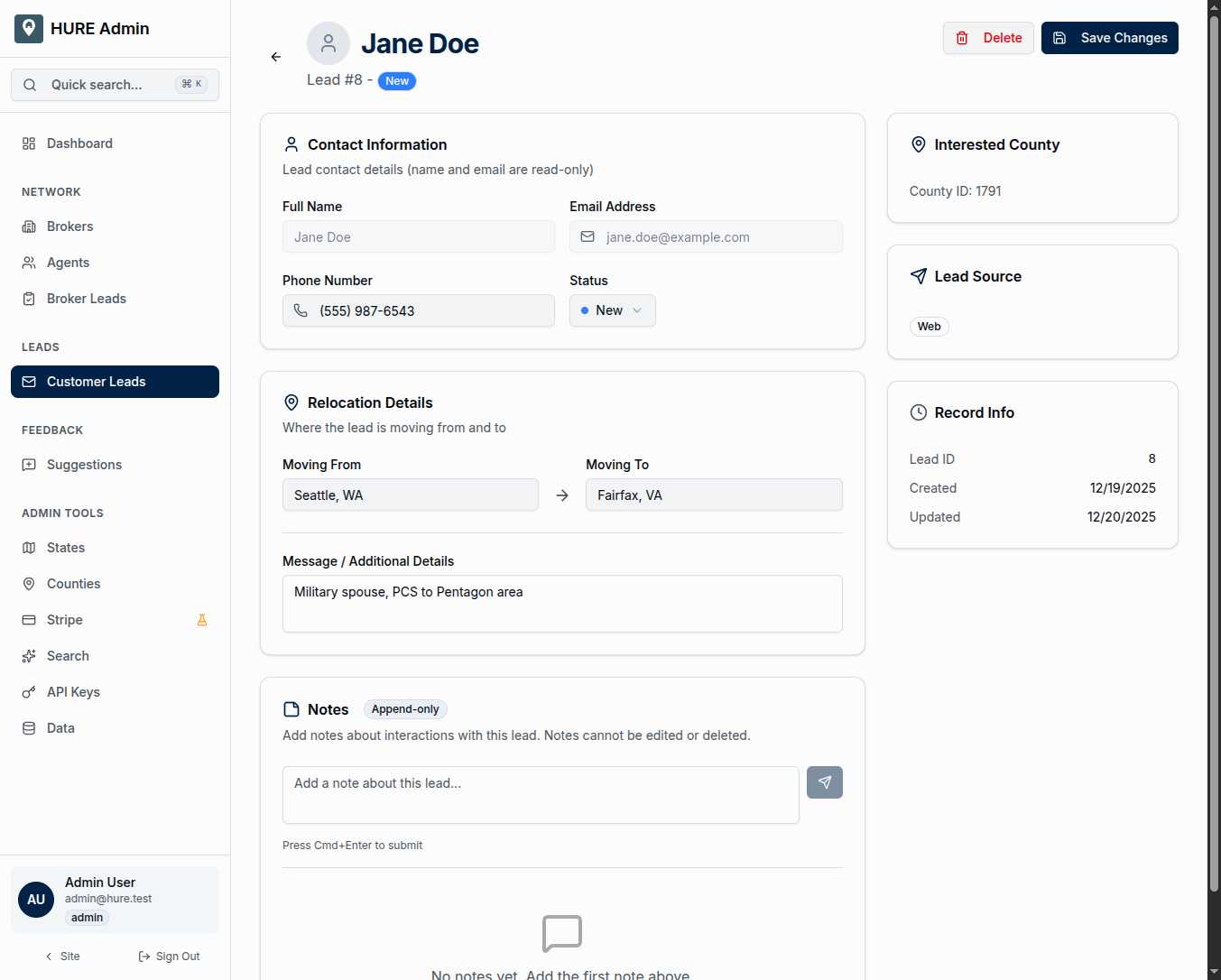Click the Jane Doe profile avatar icon
The height and width of the screenshot is (980, 1221).
[328, 43]
